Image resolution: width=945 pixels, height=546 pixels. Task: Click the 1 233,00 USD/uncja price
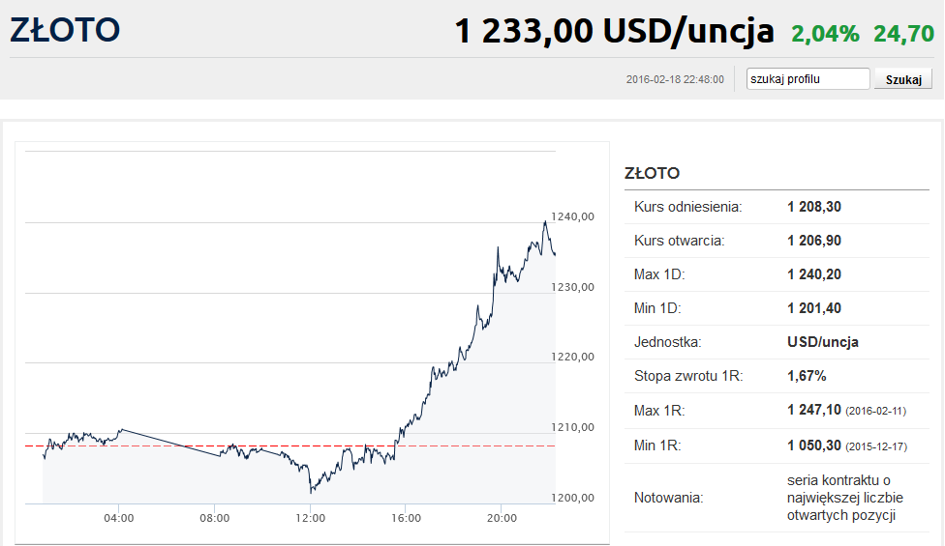(x=614, y=31)
